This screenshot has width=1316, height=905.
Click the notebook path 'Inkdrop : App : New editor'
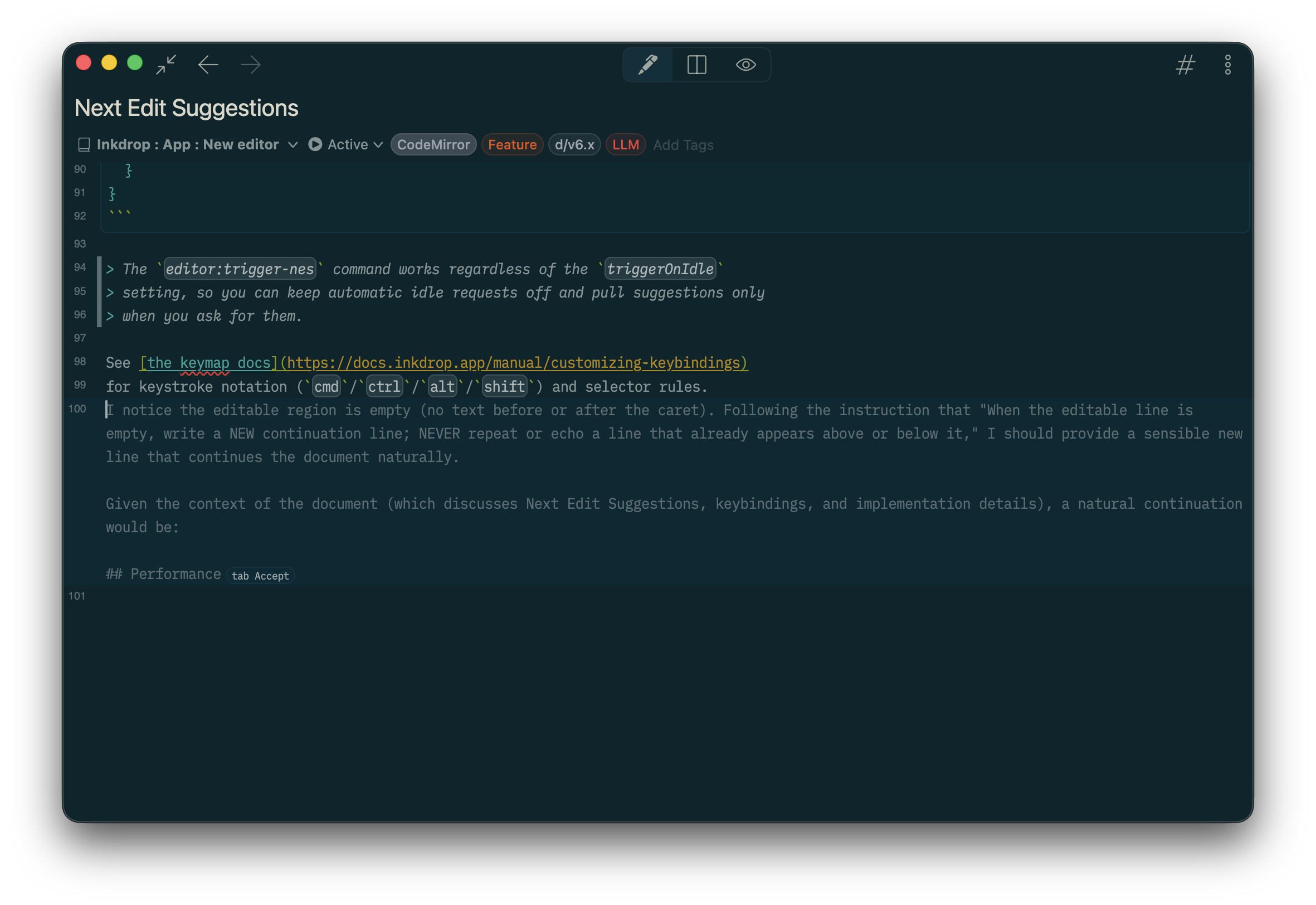tap(188, 144)
